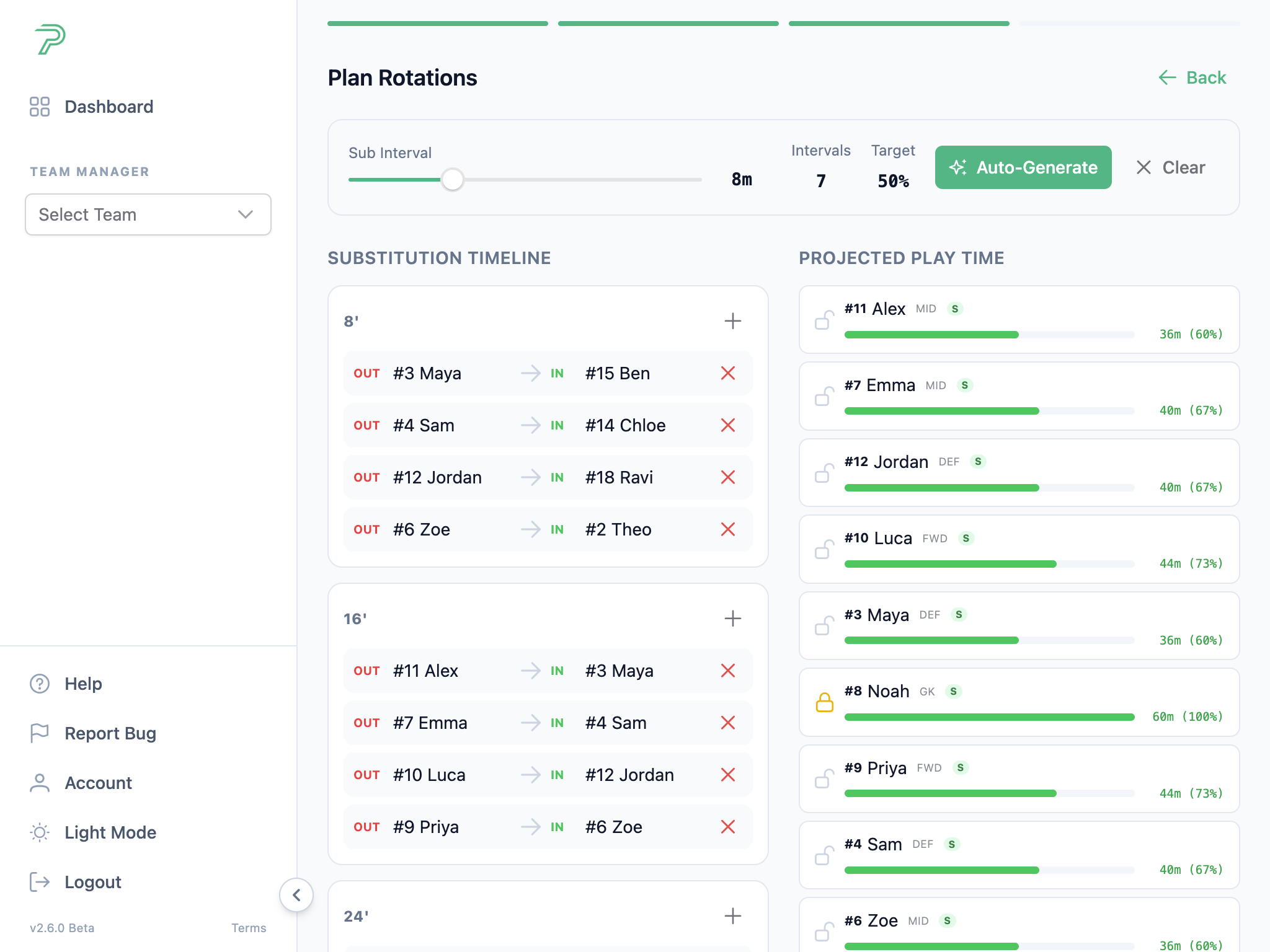Viewport: 1270px width, 952px height.
Task: Remove the Priya out, Zoe in substitution
Action: [728, 827]
